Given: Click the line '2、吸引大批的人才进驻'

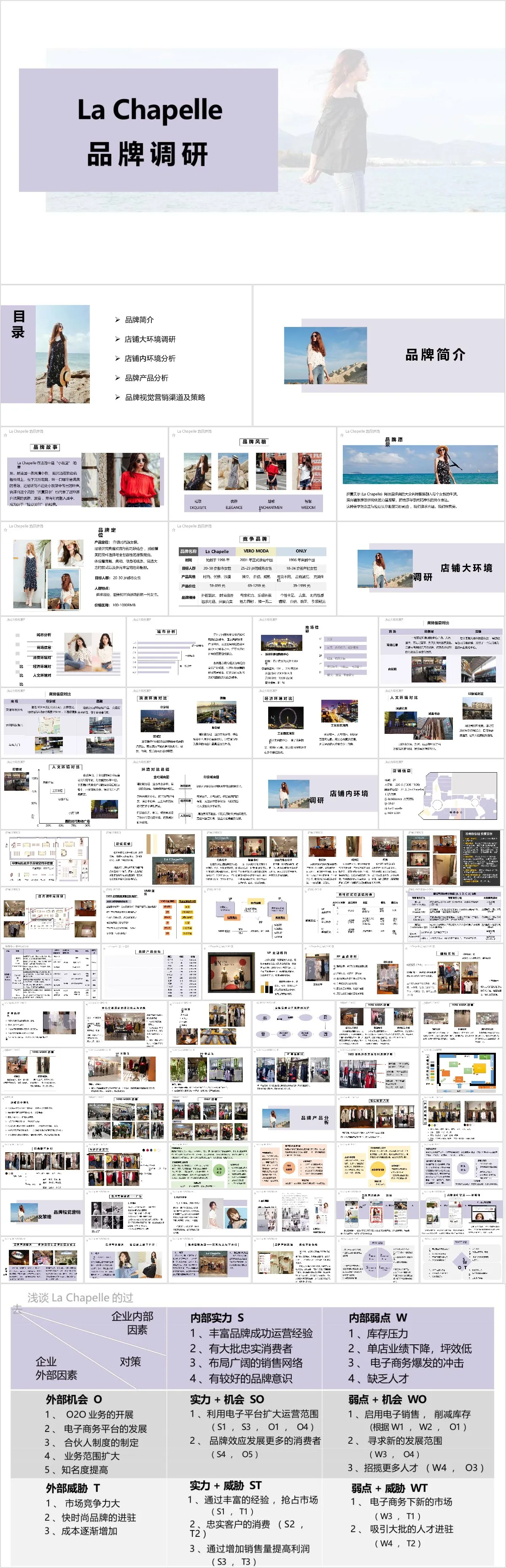Looking at the screenshot, I should click(401, 1528).
